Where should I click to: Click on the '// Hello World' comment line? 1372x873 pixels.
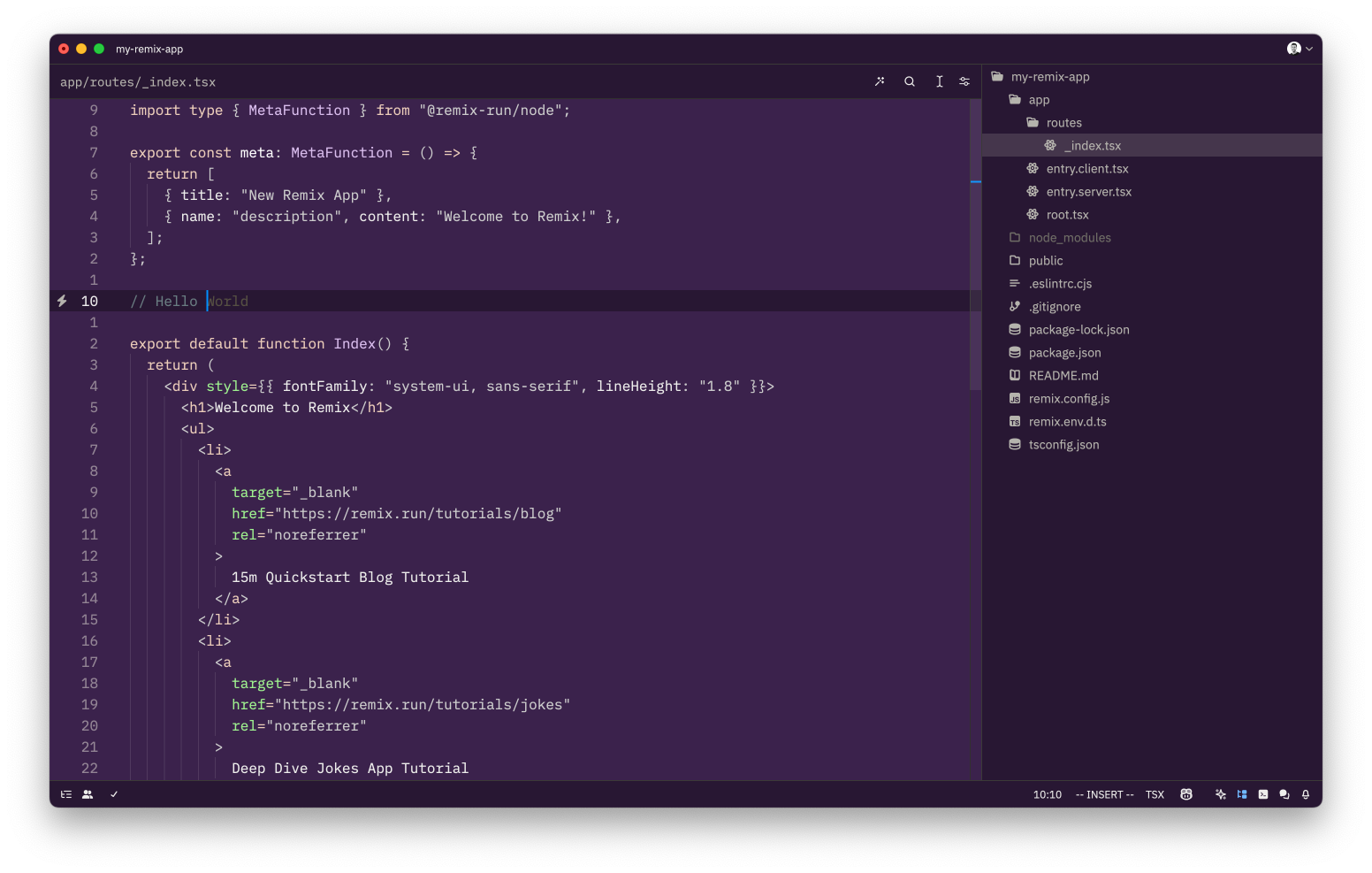189,301
